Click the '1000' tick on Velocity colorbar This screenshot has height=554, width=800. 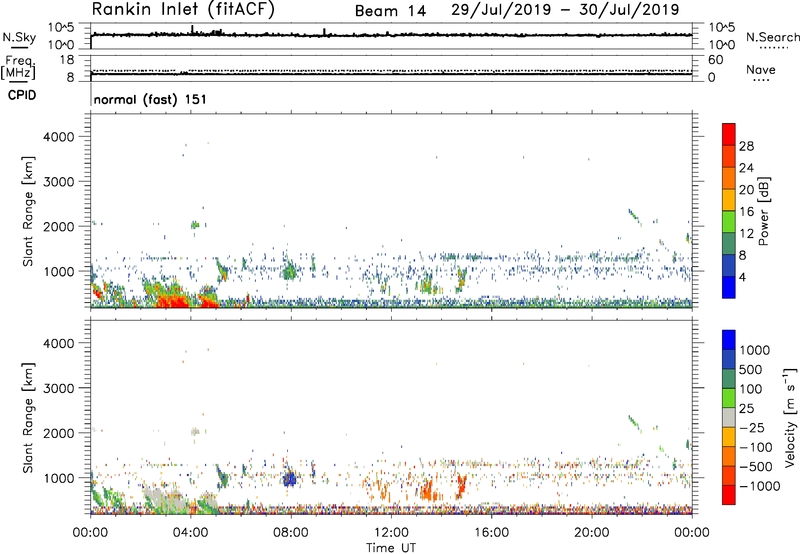(755, 350)
